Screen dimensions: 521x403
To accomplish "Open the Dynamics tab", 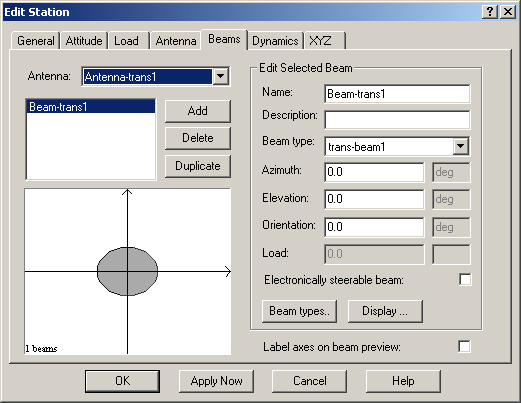I will click(275, 41).
